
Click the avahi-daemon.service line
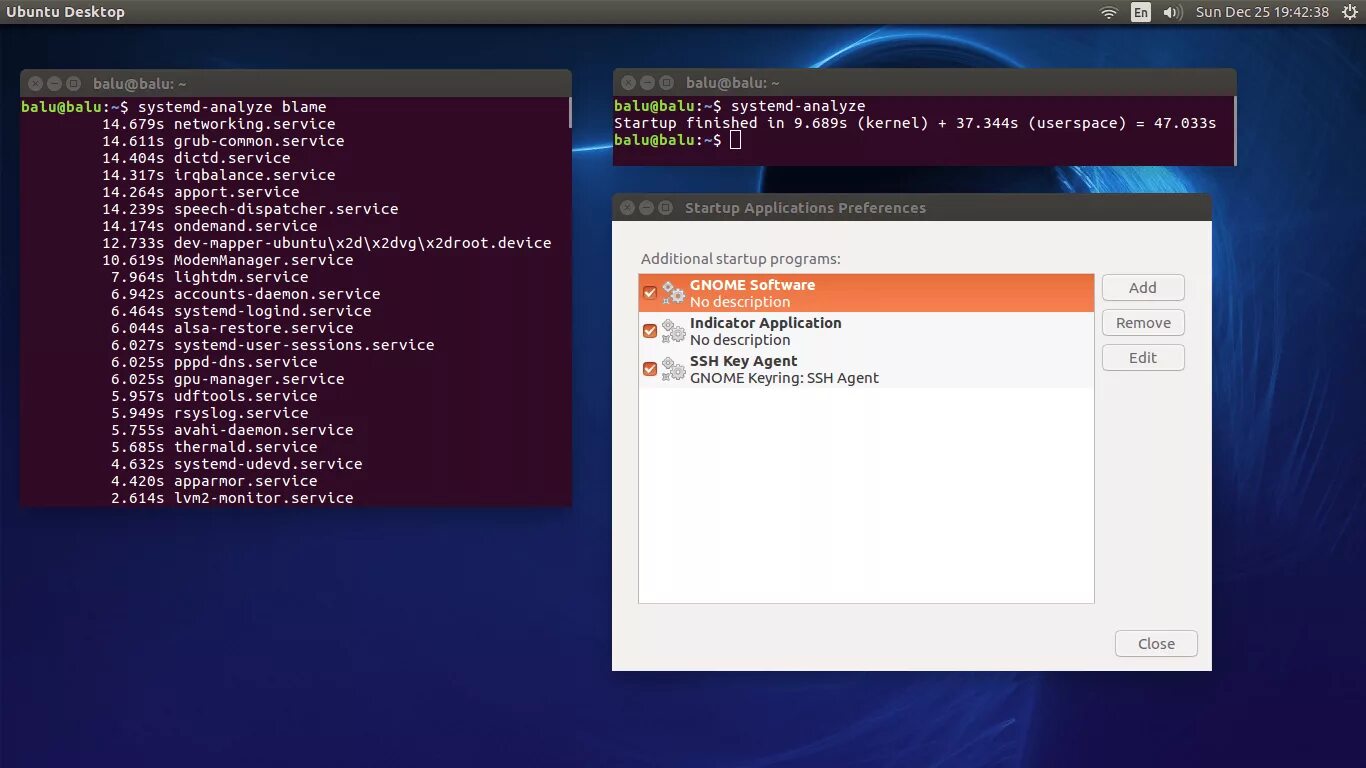click(232, 430)
